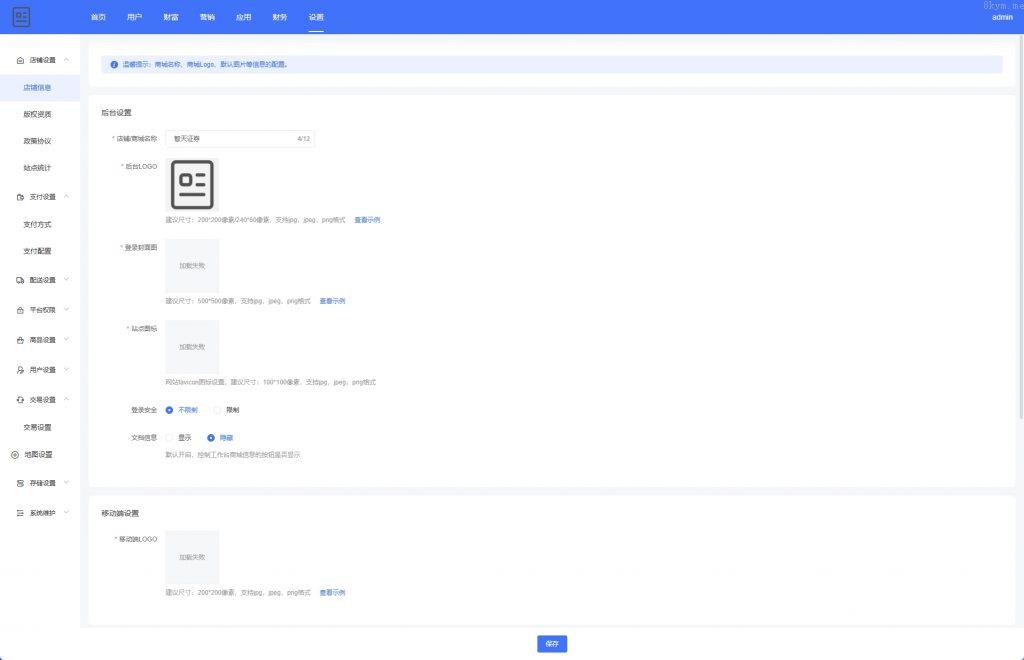Screen dimensions: 1024x660
Task: Click the app logo in the top-left corner
Action: [21, 17]
